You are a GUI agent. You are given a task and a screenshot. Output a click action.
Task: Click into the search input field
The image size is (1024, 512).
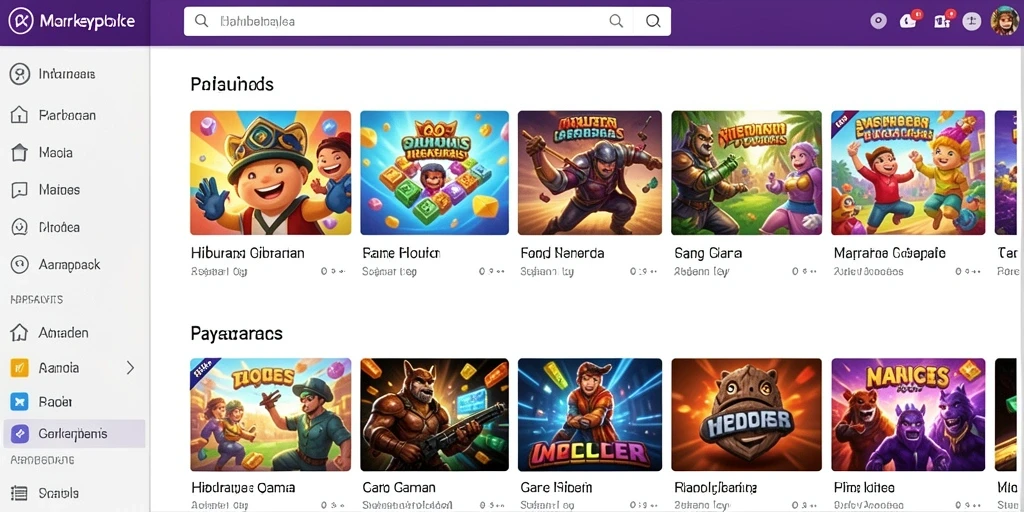click(427, 21)
